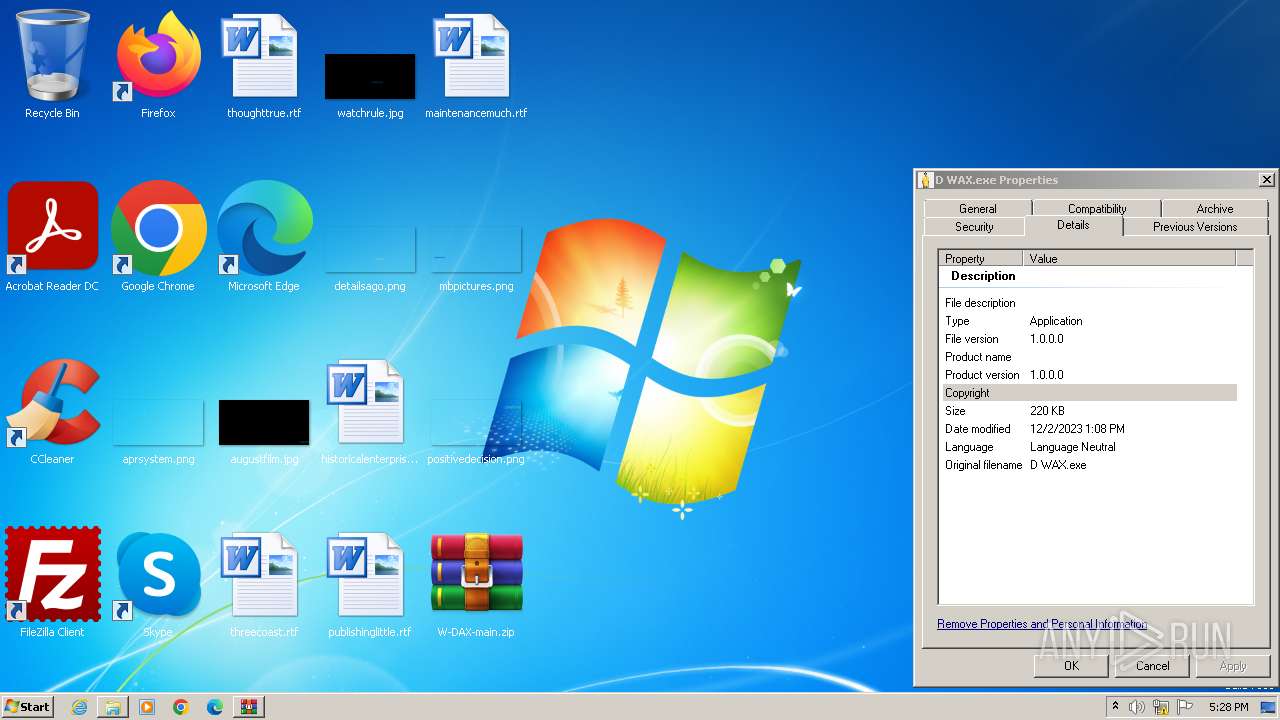Open Edge from the taskbar
The width and height of the screenshot is (1280, 720).
(x=215, y=707)
